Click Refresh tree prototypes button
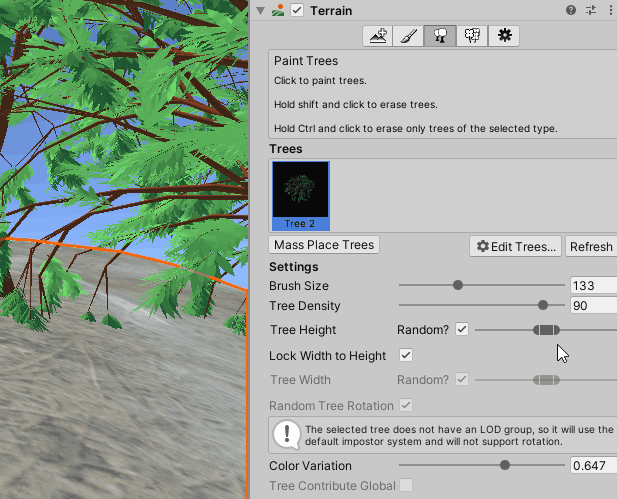The image size is (617, 499). tap(591, 247)
